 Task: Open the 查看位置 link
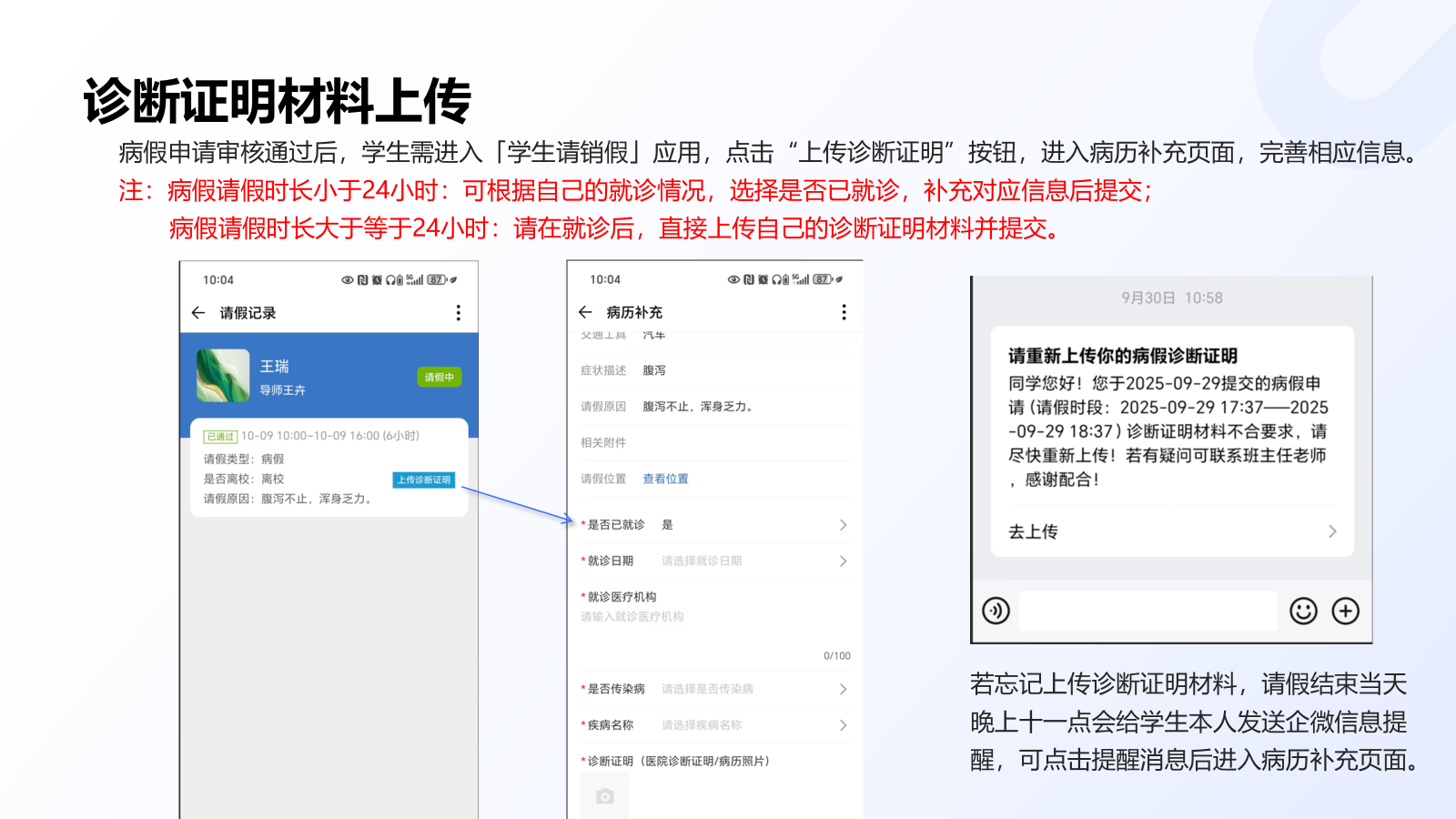[x=665, y=479]
